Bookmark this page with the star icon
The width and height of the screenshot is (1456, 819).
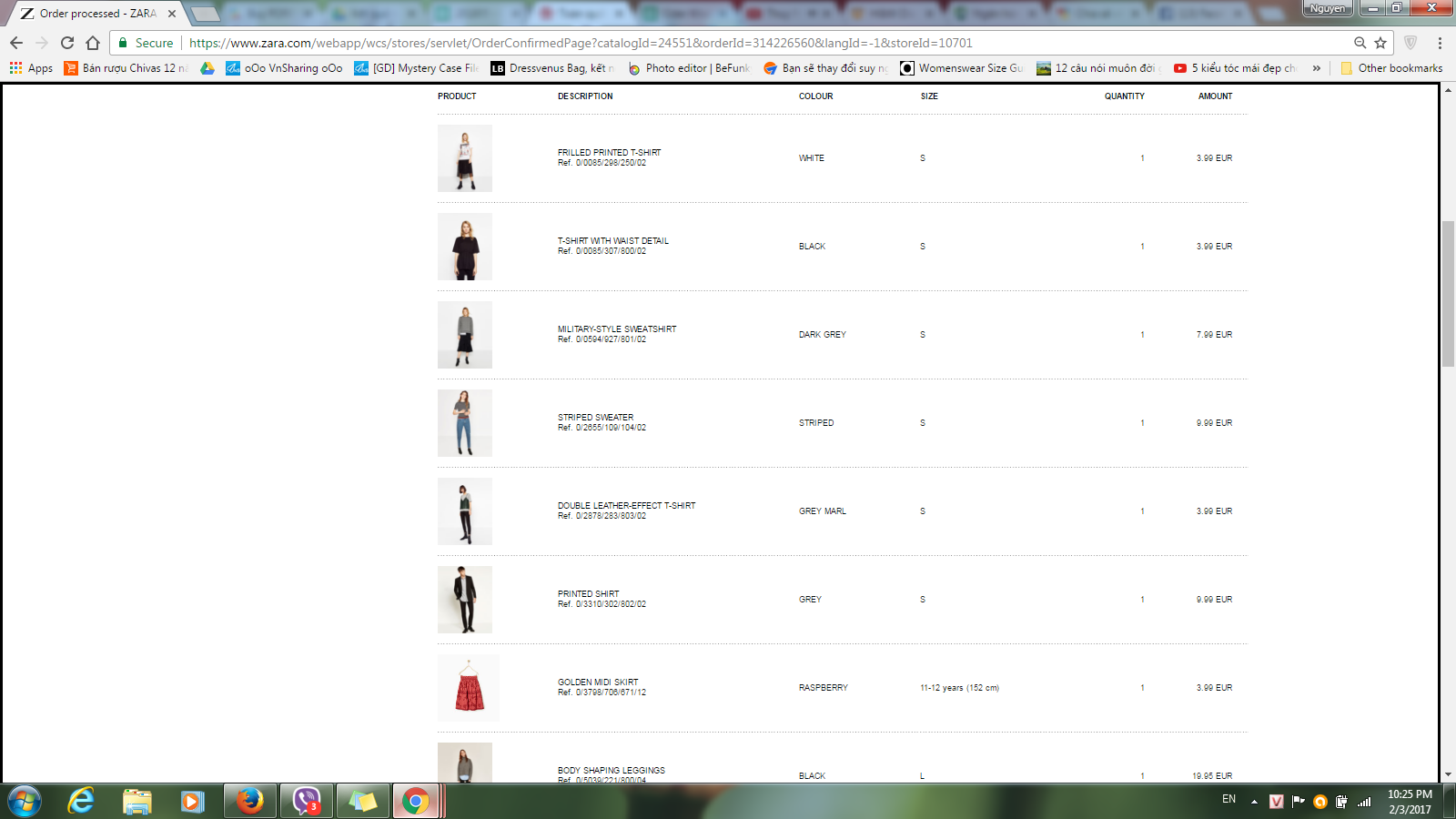[x=1380, y=43]
